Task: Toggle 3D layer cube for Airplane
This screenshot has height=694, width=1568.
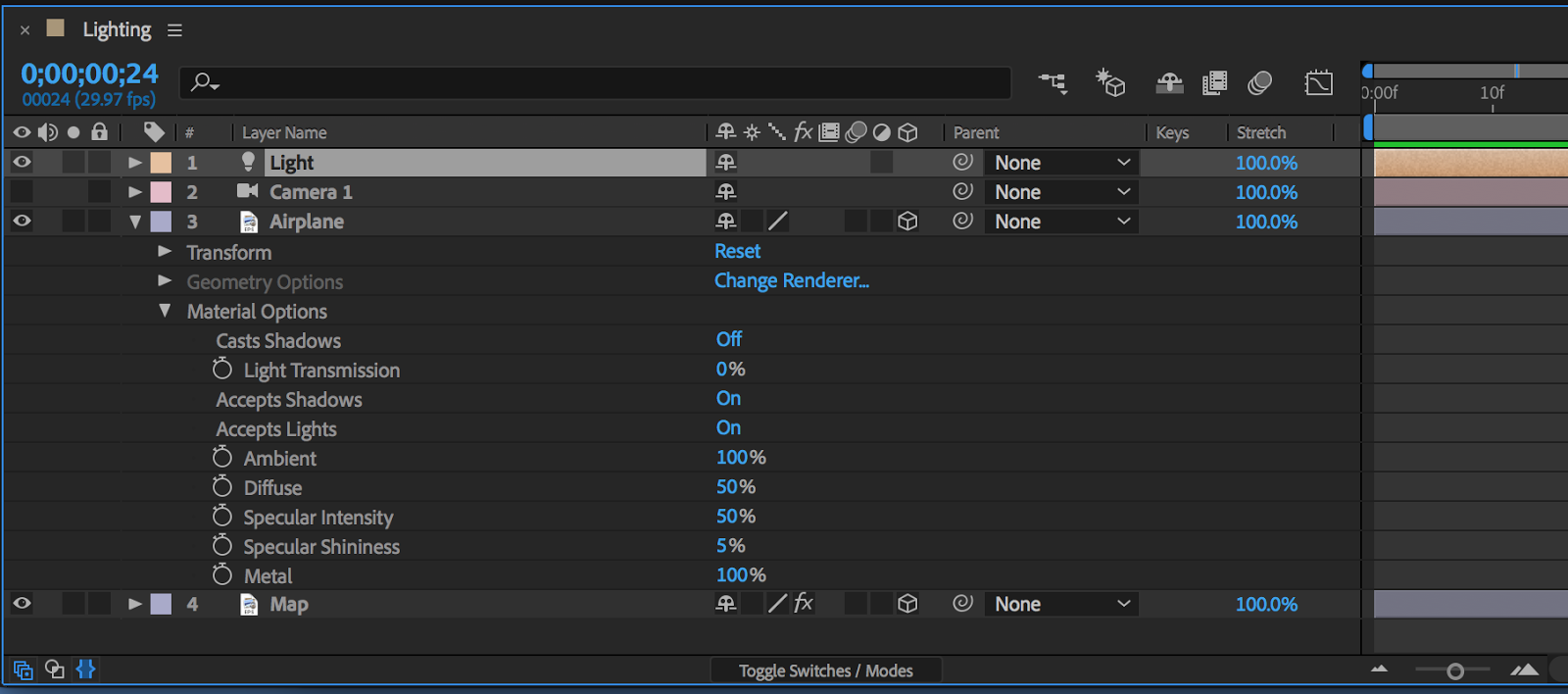Action: point(907,222)
